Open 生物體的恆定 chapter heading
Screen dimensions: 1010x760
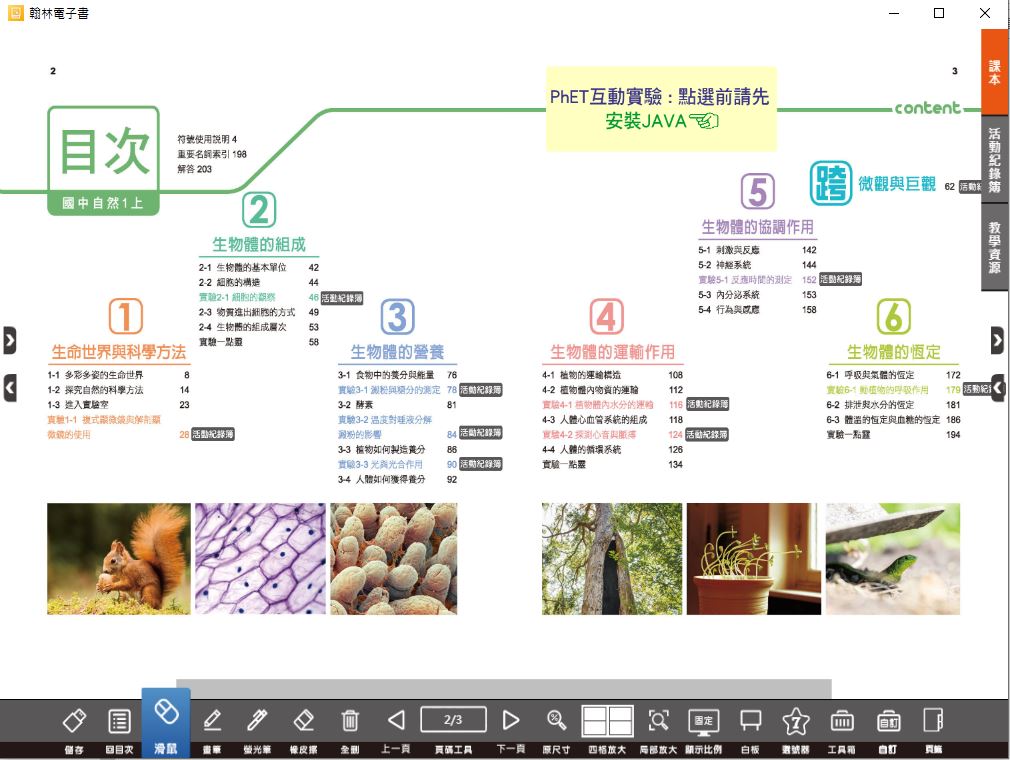[x=894, y=352]
